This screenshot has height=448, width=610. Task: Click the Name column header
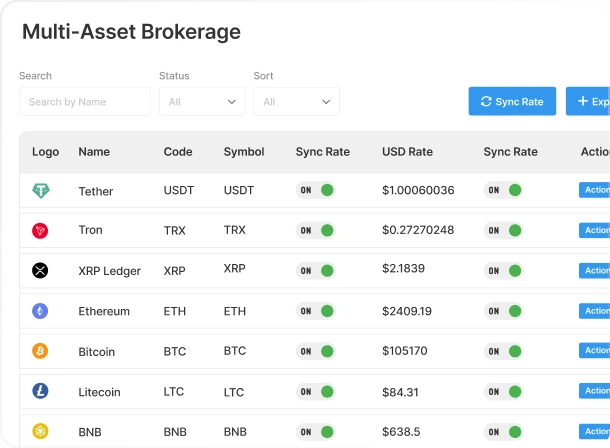(94, 152)
